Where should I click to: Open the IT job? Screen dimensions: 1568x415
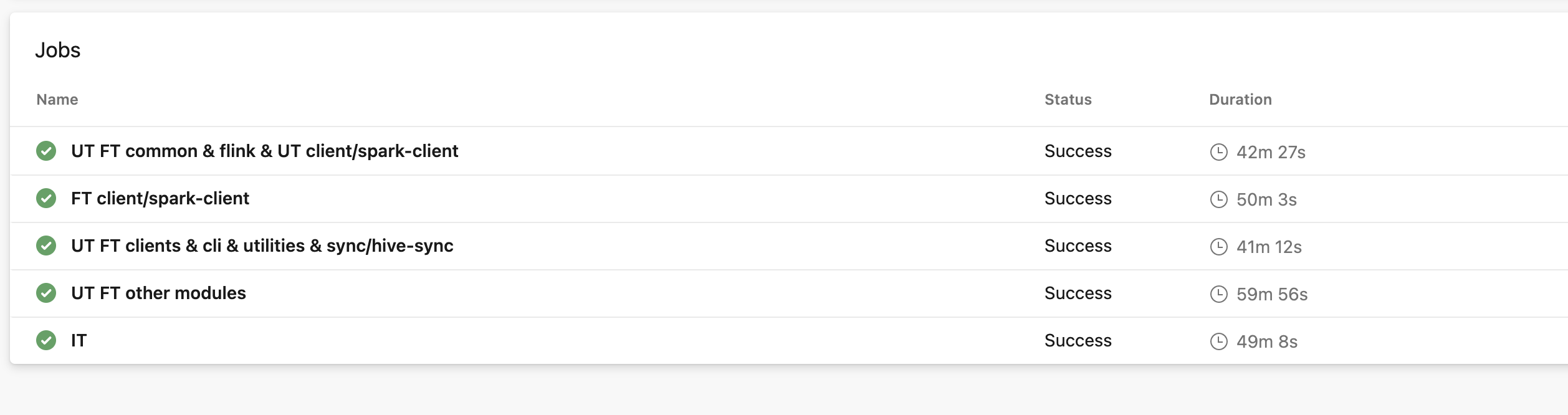click(79, 340)
